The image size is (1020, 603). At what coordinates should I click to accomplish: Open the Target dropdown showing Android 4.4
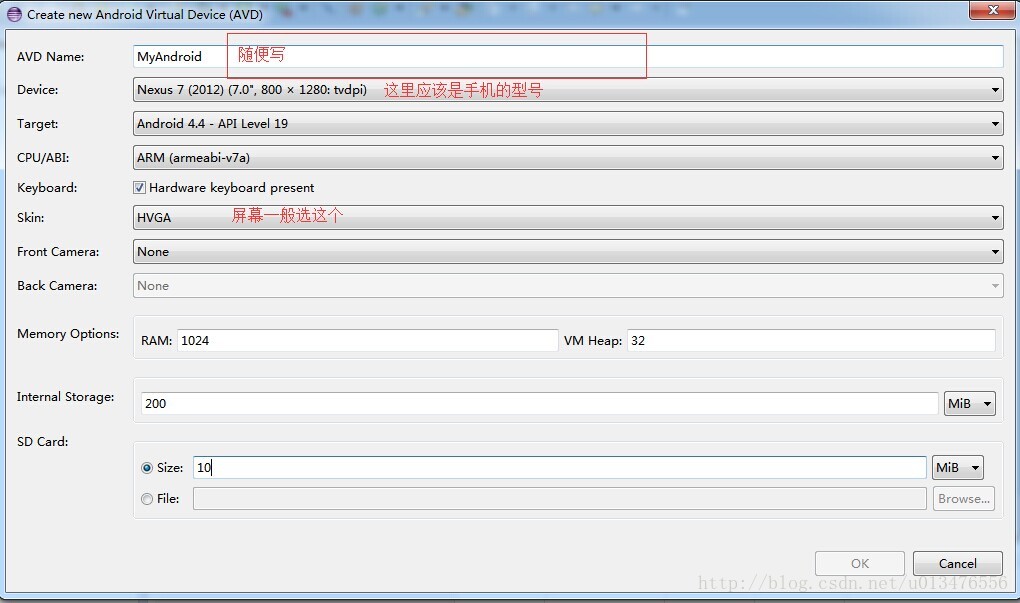pyautogui.click(x=568, y=124)
